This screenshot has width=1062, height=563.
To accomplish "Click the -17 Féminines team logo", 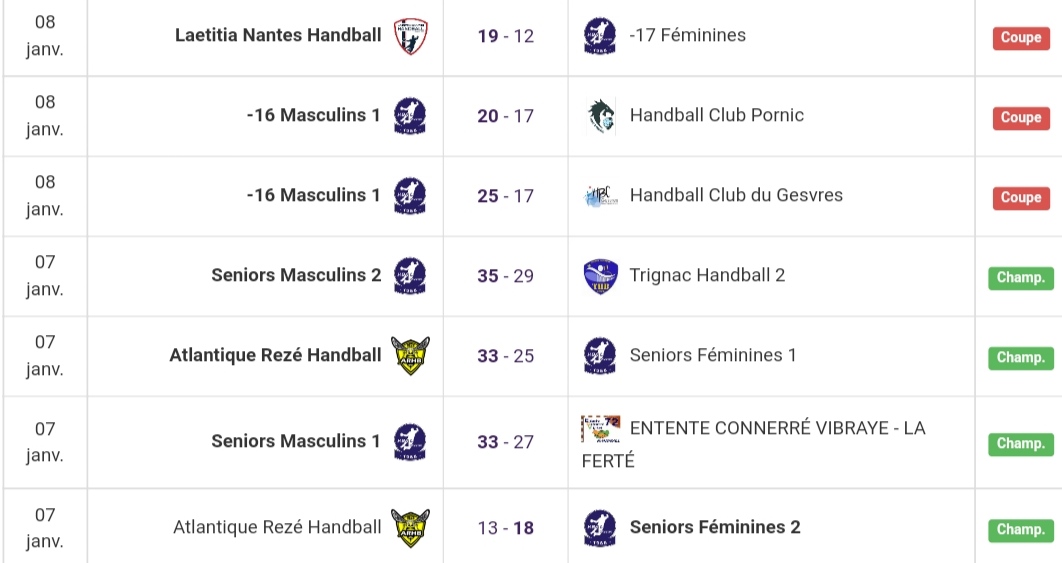I will (600, 36).
